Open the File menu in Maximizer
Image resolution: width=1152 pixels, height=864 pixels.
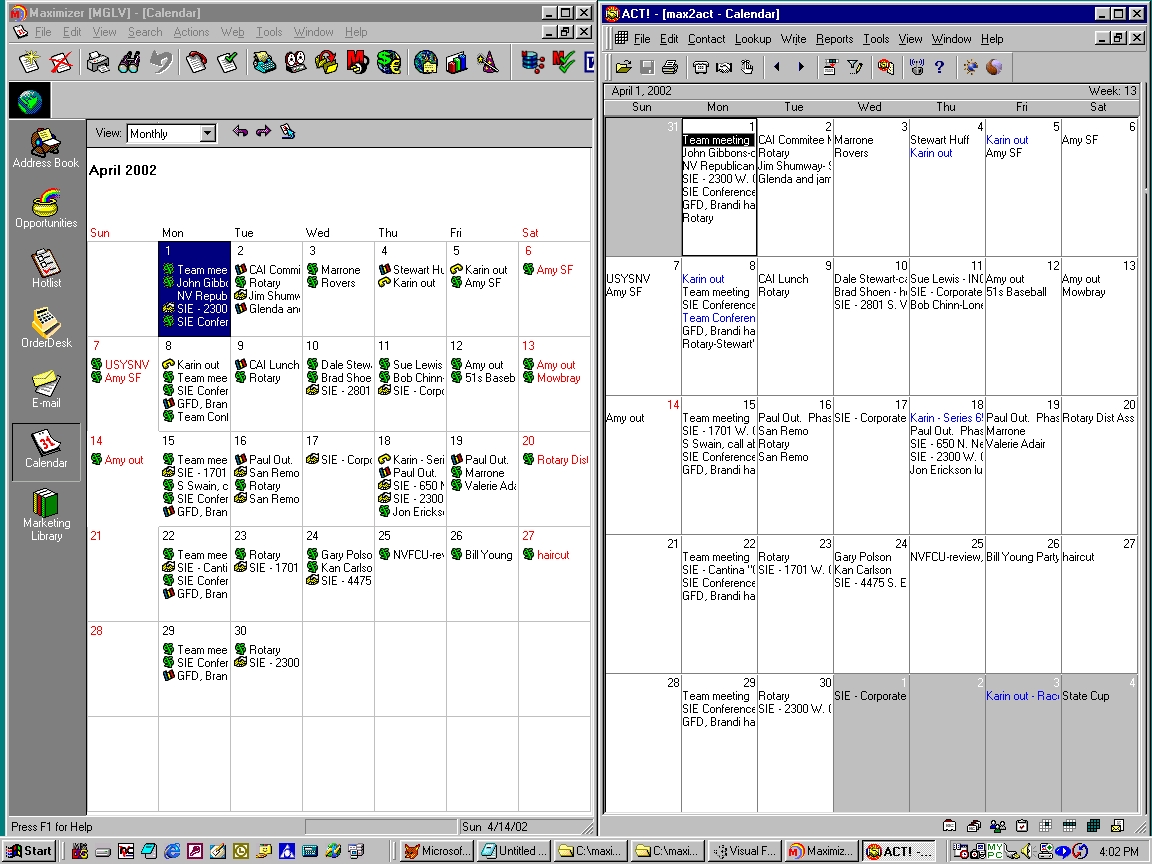point(43,32)
